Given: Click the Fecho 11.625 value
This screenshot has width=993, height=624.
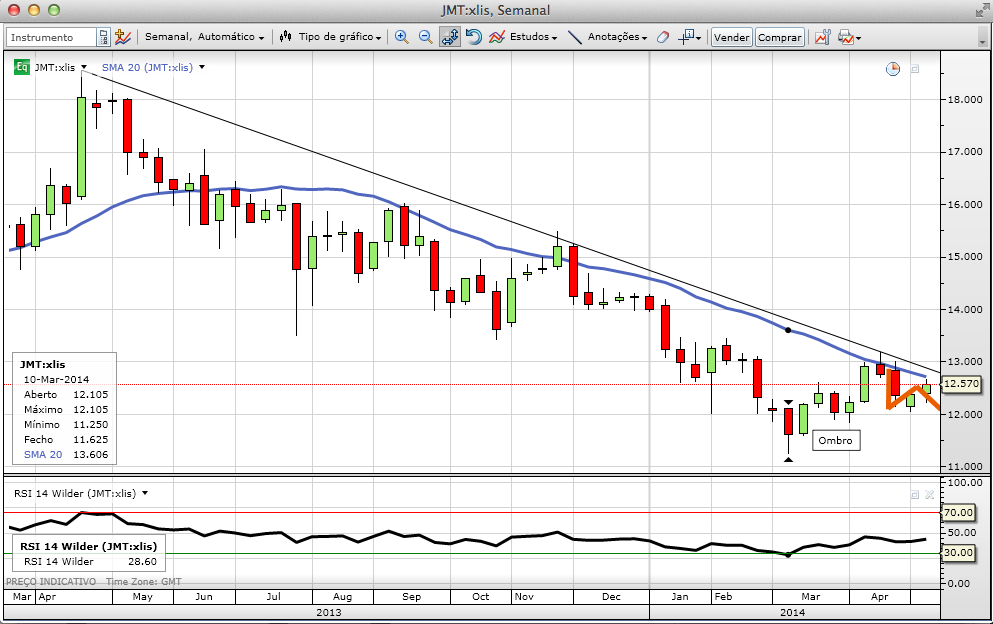Looking at the screenshot, I should click(x=91, y=440).
